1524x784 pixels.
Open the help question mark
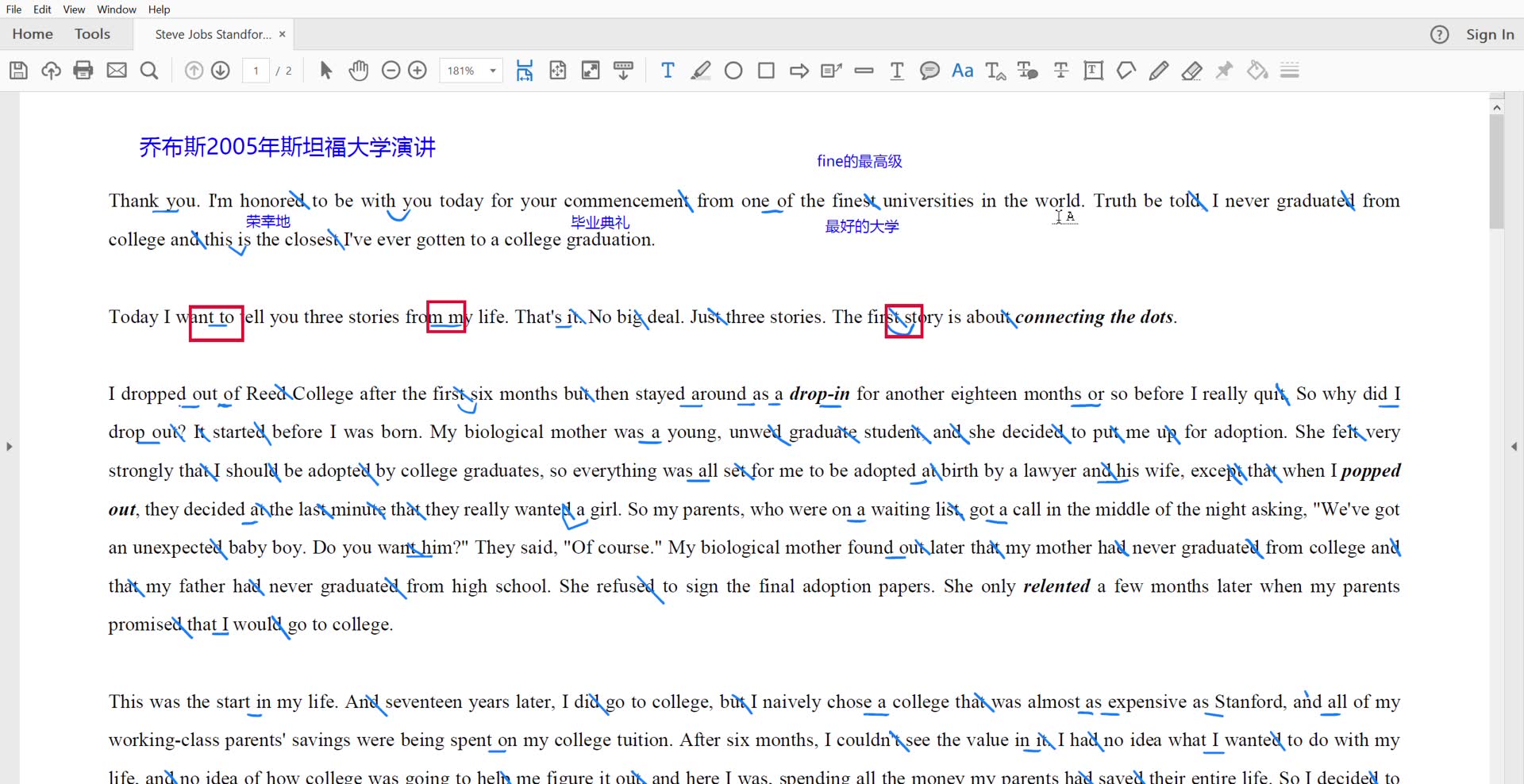(x=1439, y=34)
